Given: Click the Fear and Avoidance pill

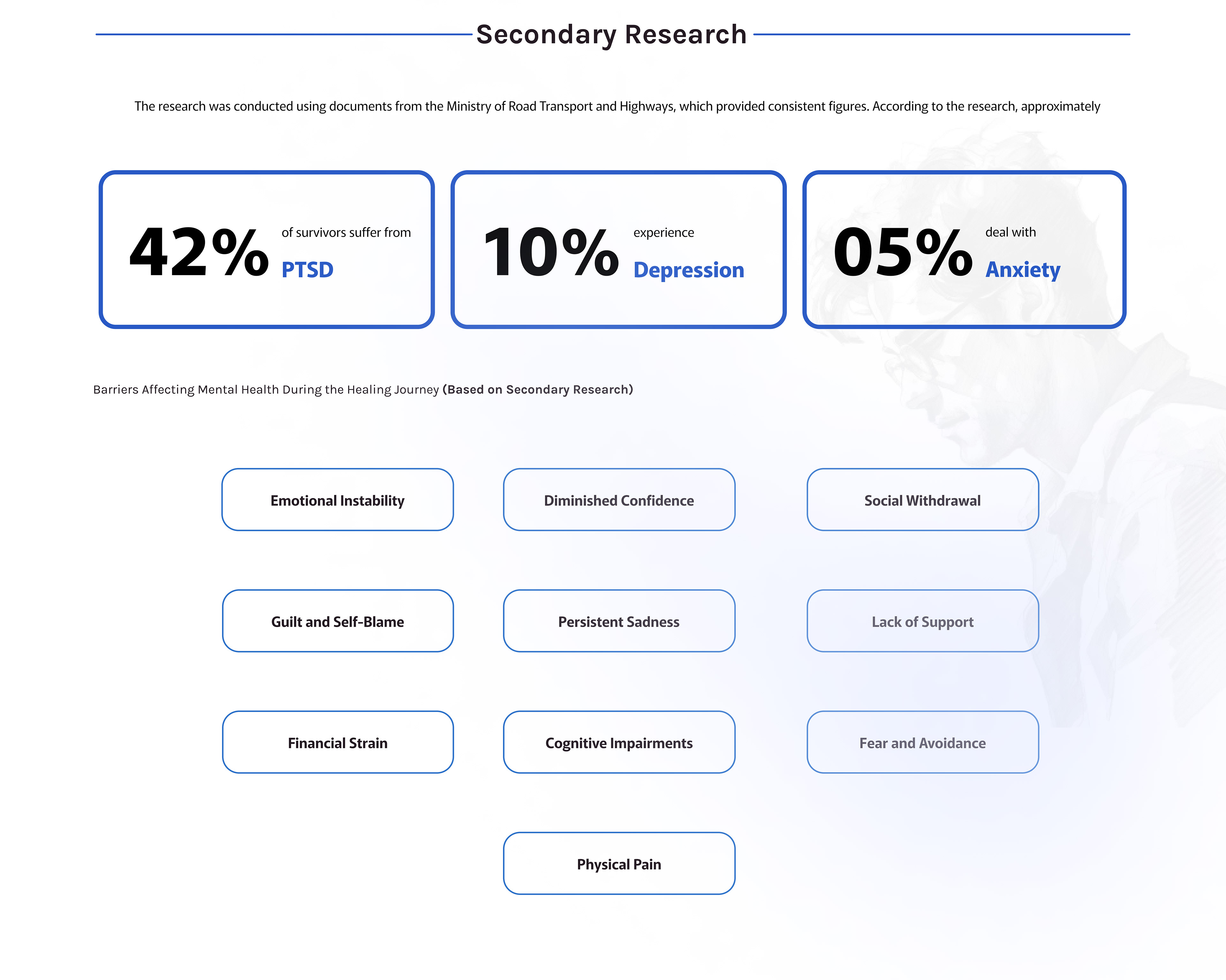Looking at the screenshot, I should (922, 742).
